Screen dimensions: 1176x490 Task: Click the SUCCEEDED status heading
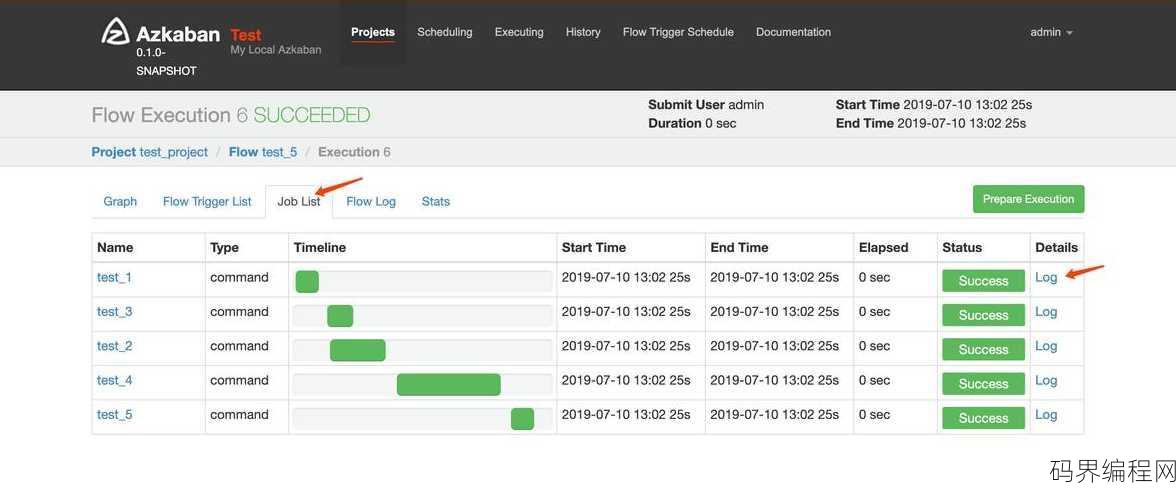point(311,116)
